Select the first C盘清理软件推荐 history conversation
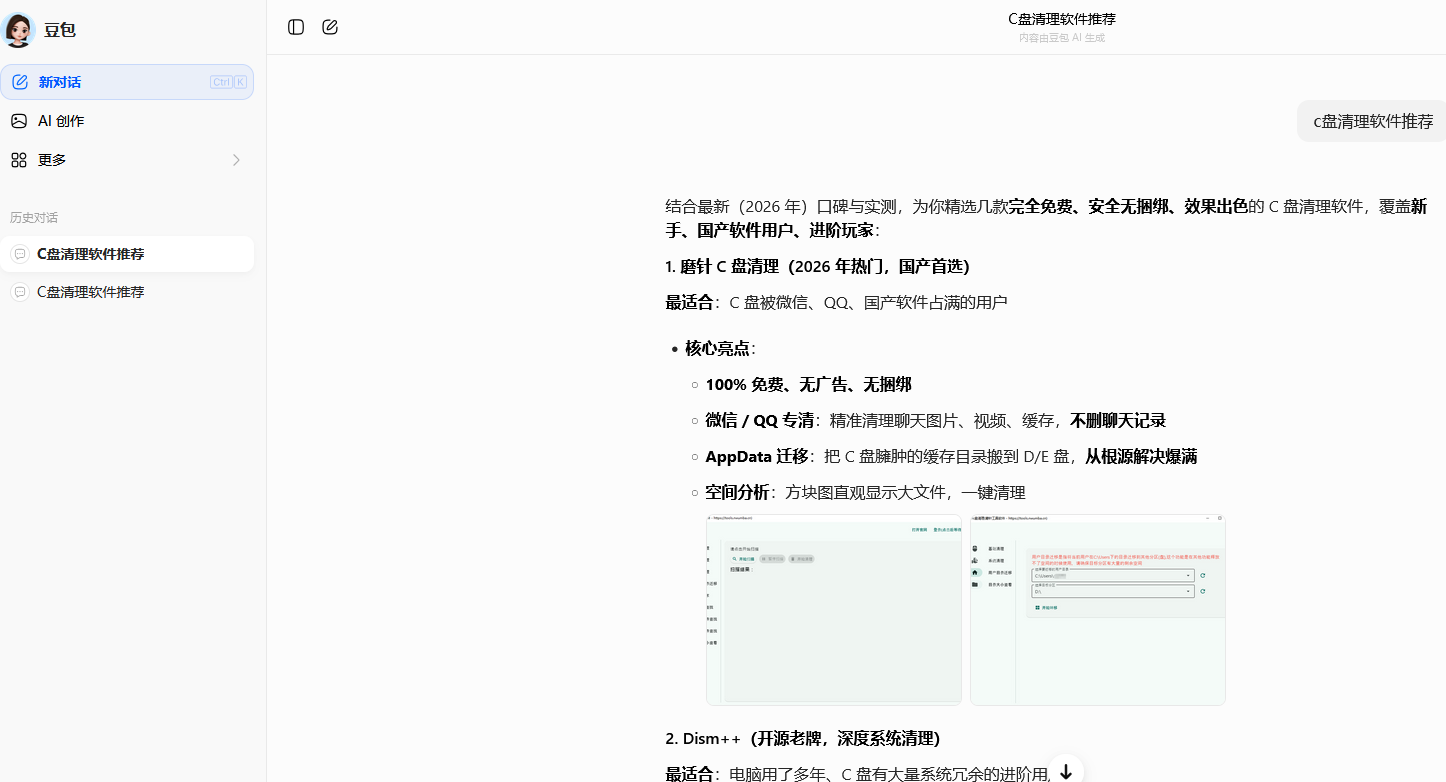Screen dimensions: 1446x782 127,254
